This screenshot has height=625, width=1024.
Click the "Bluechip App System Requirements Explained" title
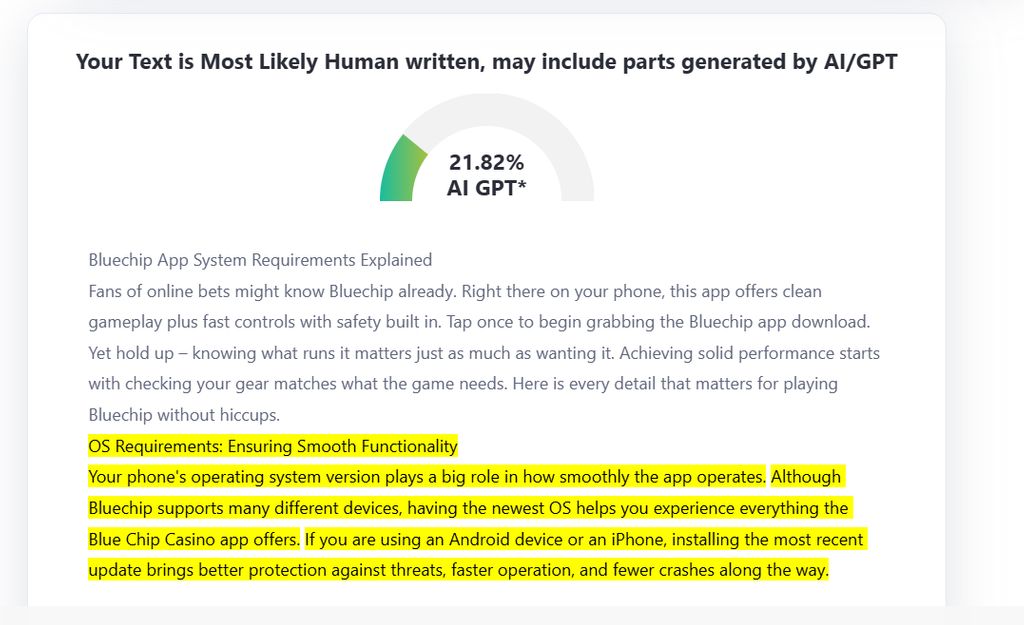(260, 260)
